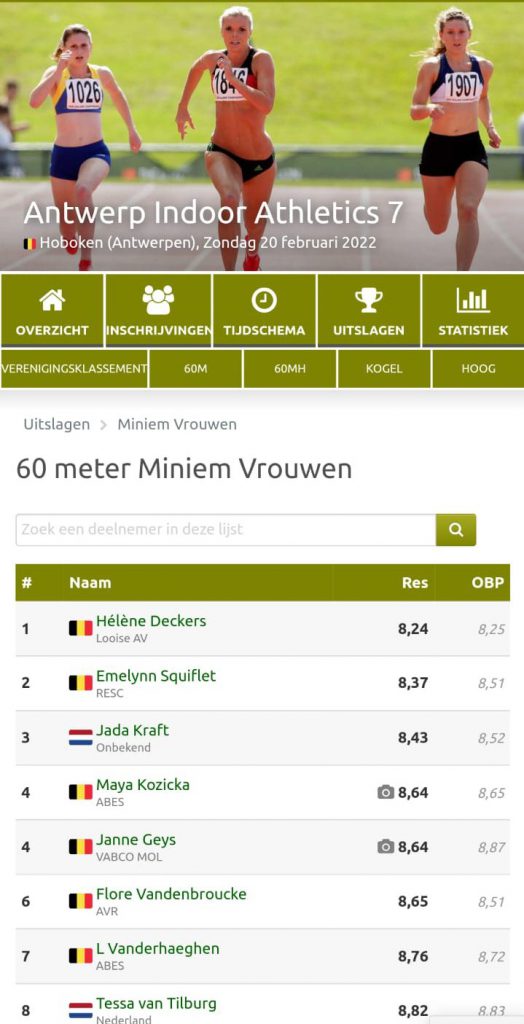This screenshot has width=524, height=1024.
Task: Select the 60M tab
Action: click(195, 368)
